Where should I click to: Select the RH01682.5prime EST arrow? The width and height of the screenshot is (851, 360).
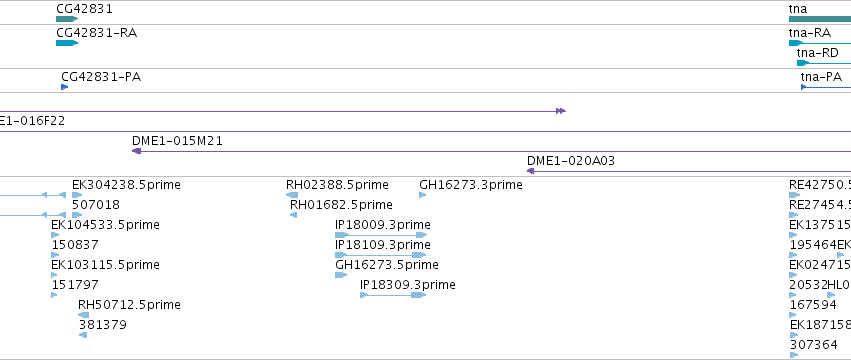point(294,215)
